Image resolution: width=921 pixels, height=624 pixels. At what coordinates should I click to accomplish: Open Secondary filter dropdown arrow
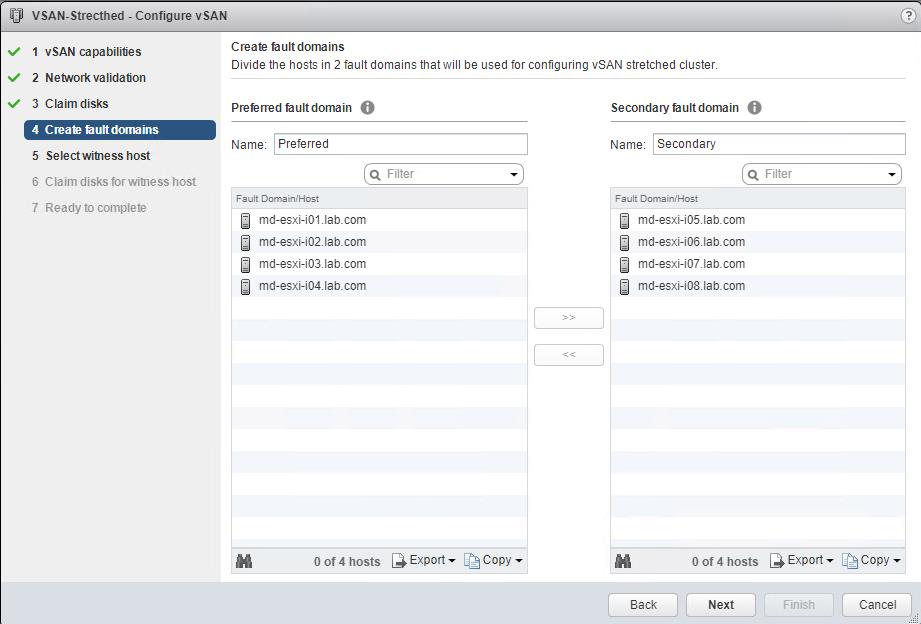pyautogui.click(x=892, y=175)
